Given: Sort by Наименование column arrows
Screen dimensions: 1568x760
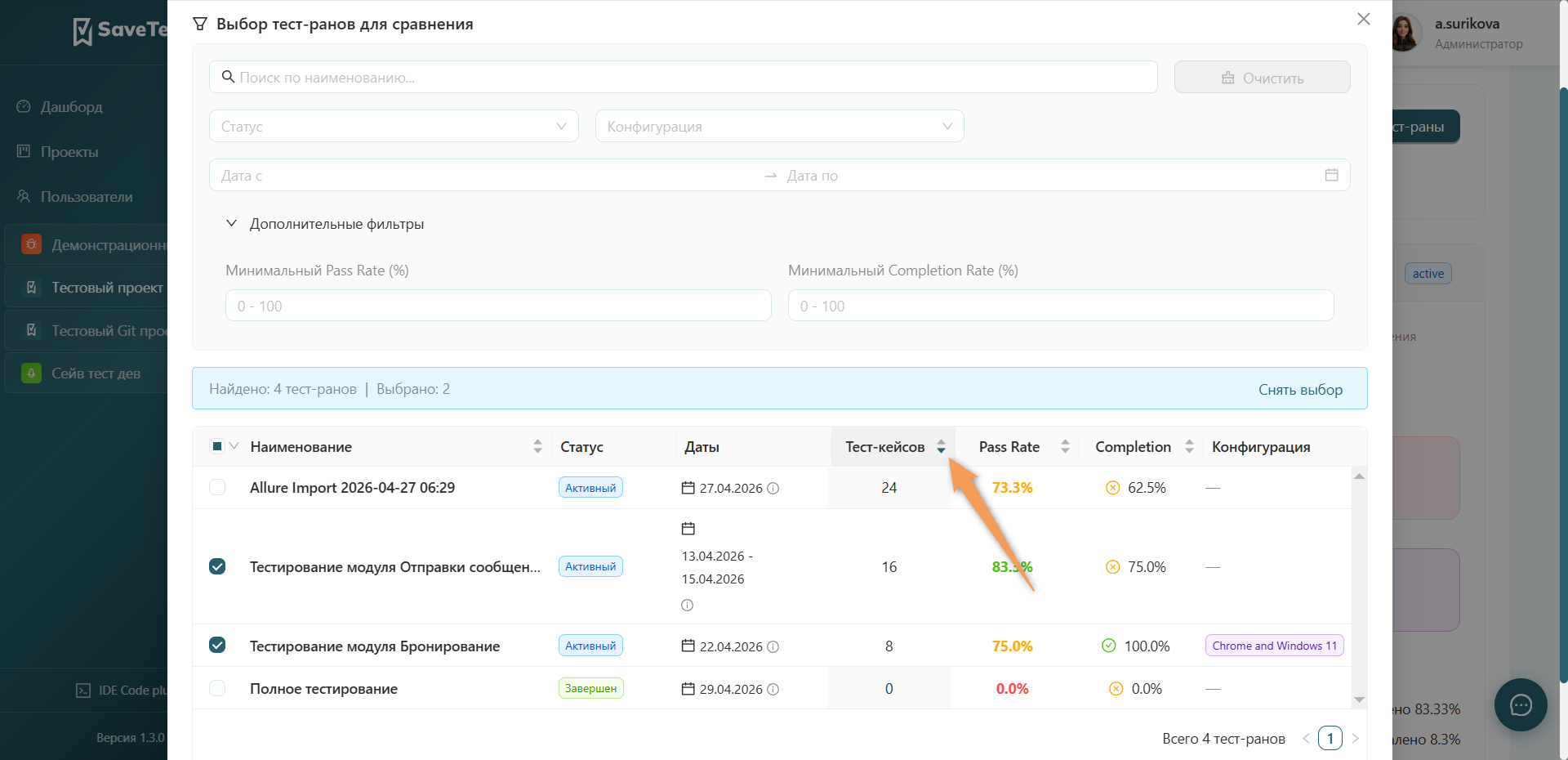Looking at the screenshot, I should (x=537, y=446).
